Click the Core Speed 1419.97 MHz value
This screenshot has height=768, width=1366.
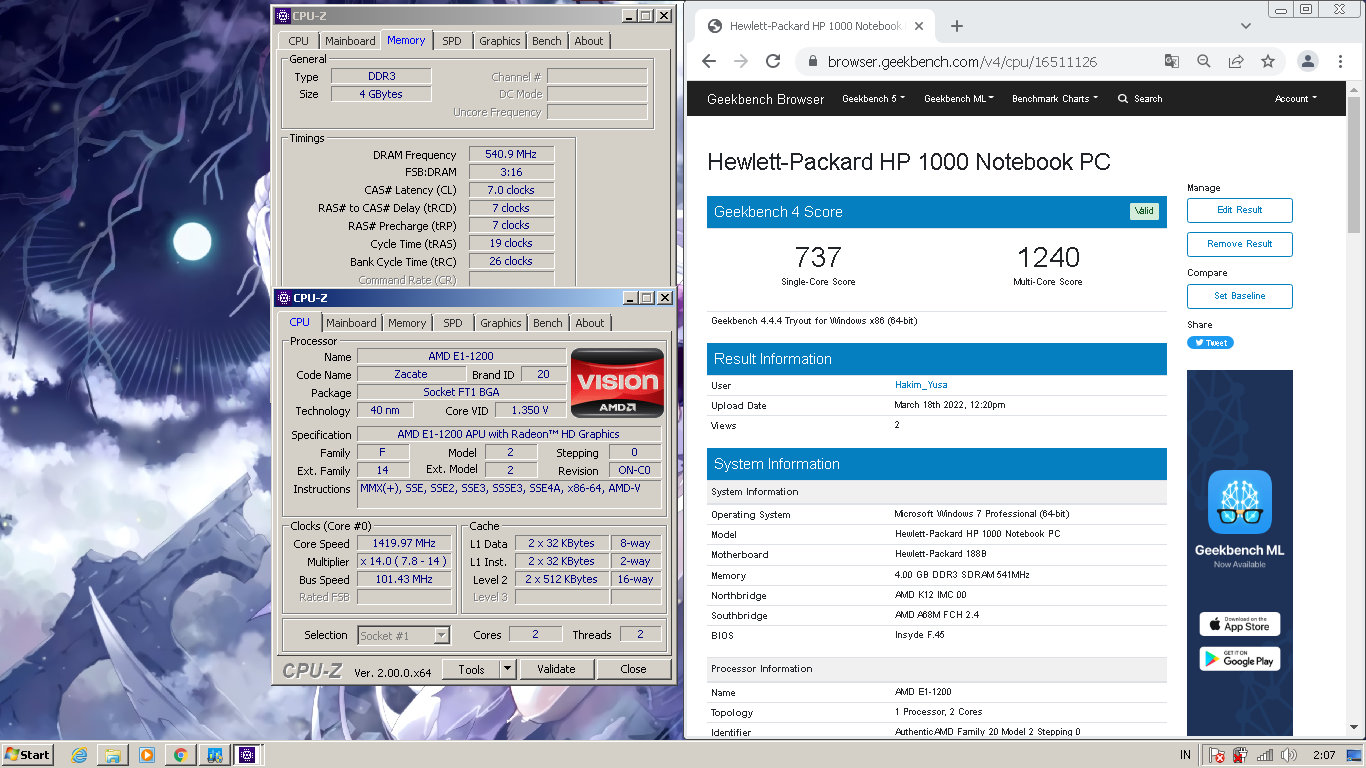(x=405, y=544)
